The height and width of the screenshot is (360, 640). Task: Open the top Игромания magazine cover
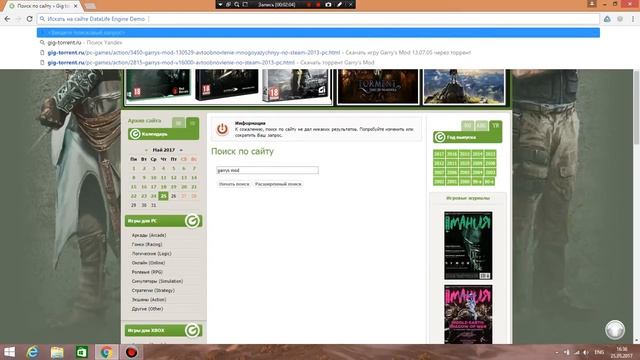[468, 246]
